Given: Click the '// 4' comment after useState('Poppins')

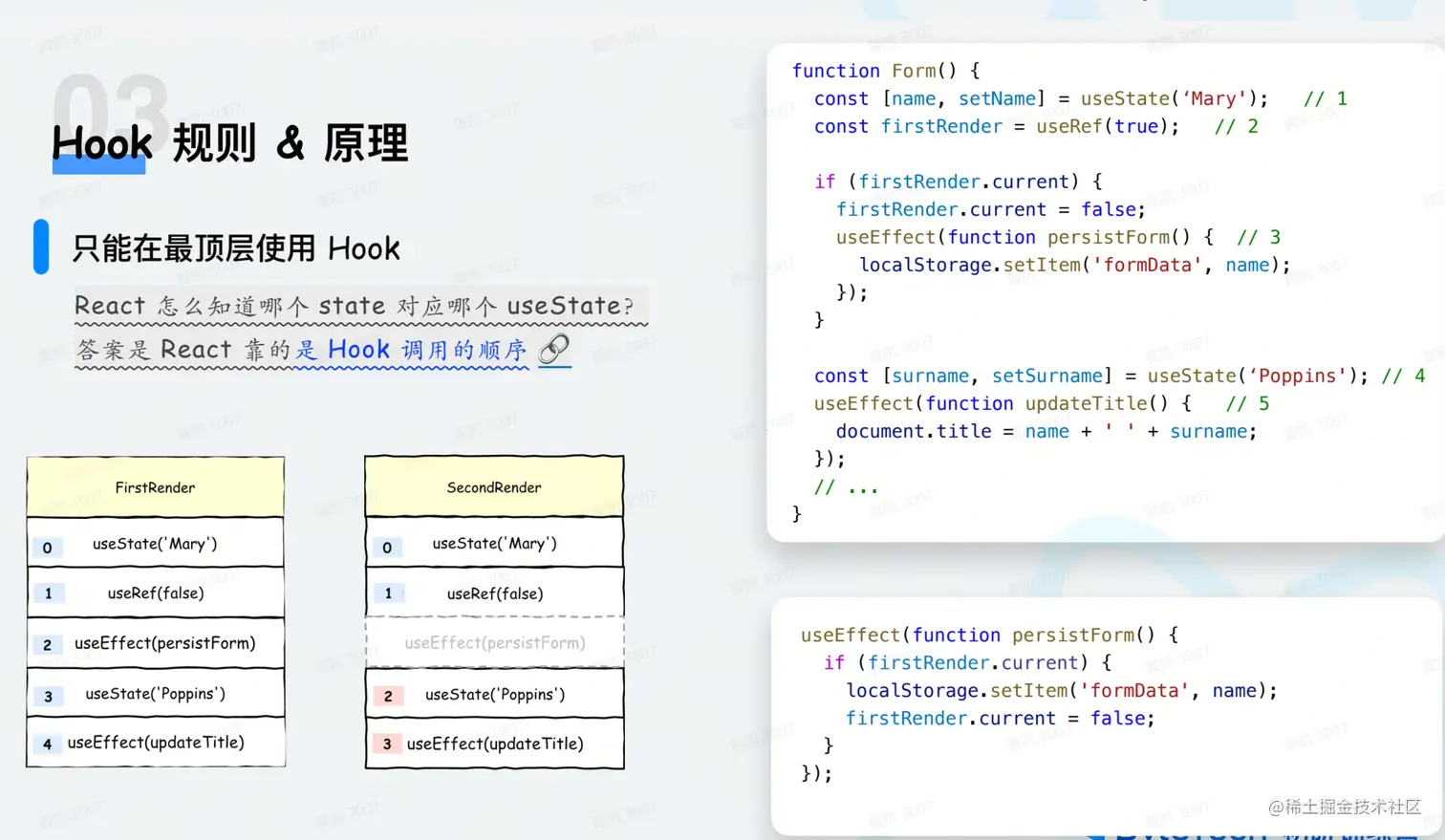Looking at the screenshot, I should coord(1403,376).
